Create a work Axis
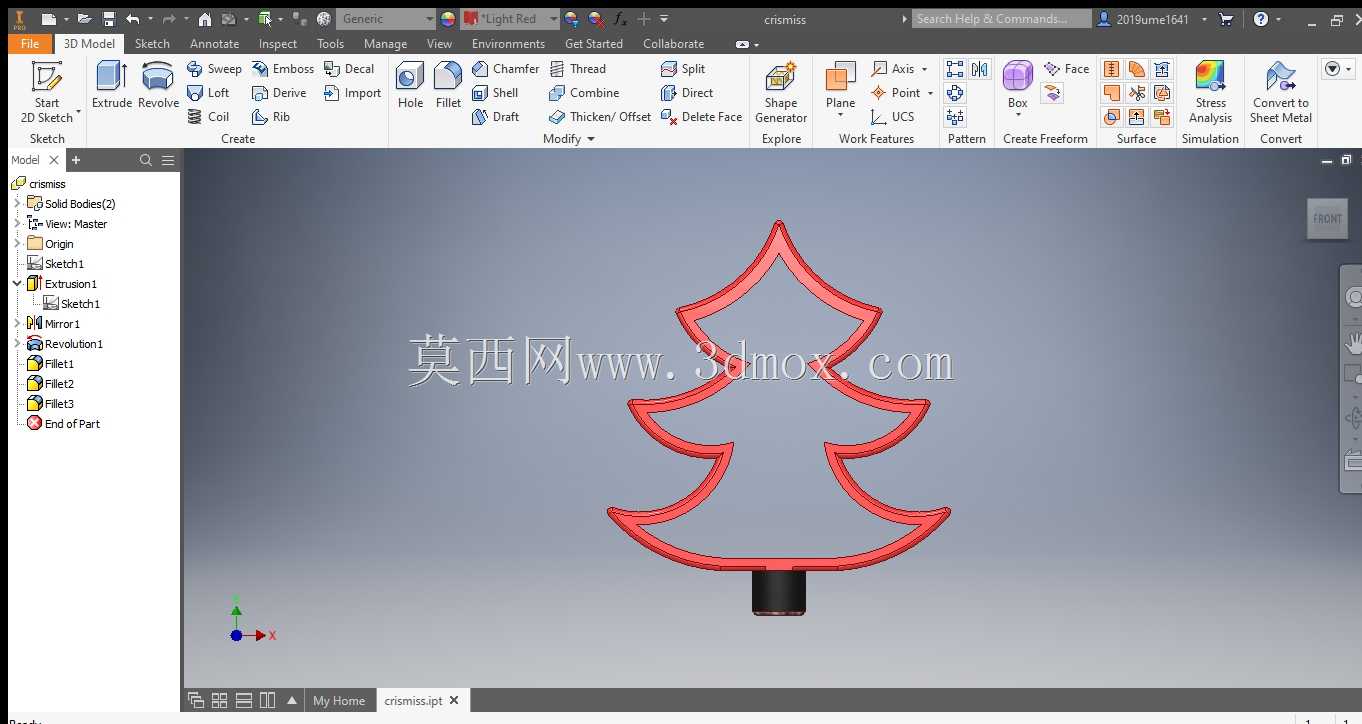The image size is (1362, 724). point(894,69)
